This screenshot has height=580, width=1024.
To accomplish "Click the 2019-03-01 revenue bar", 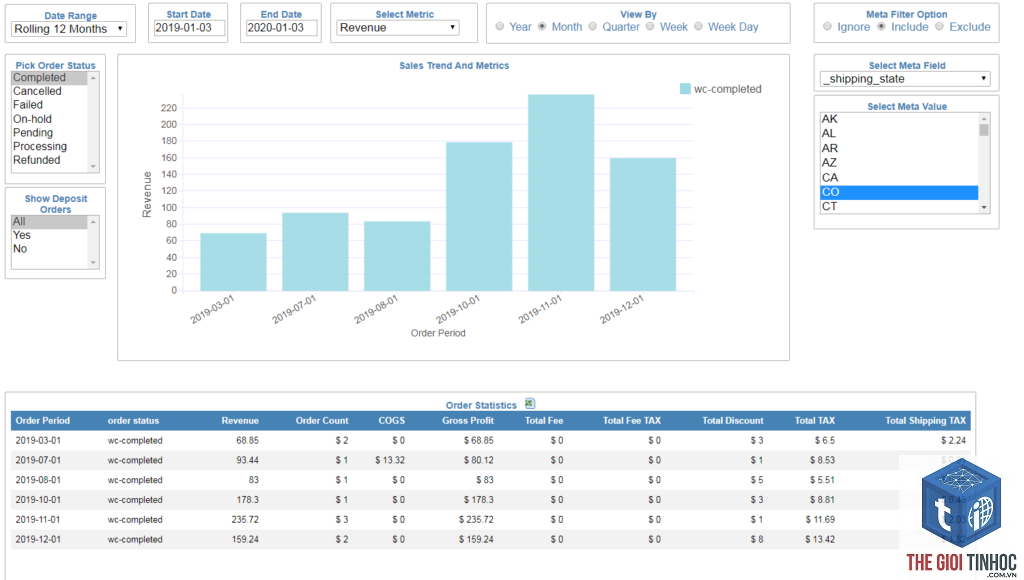I will coord(233,262).
